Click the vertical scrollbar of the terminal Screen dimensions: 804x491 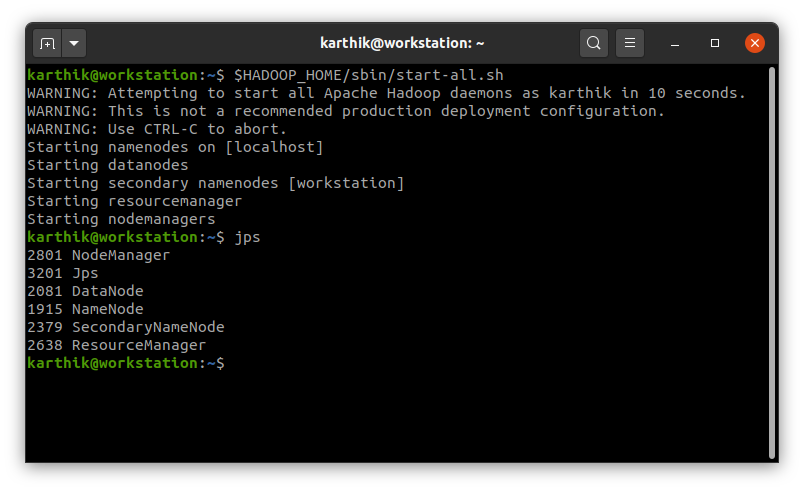click(772, 263)
